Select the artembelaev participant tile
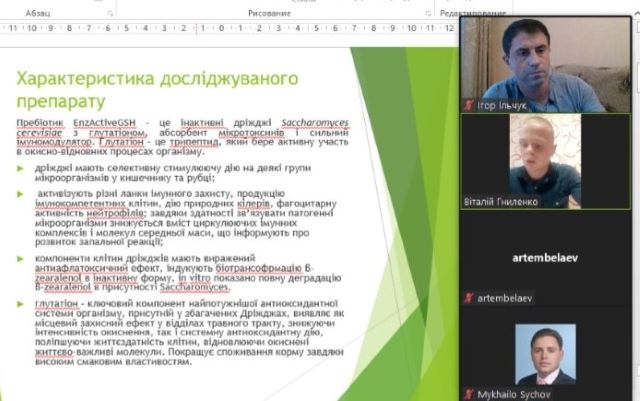640x401 pixels. coord(545,258)
